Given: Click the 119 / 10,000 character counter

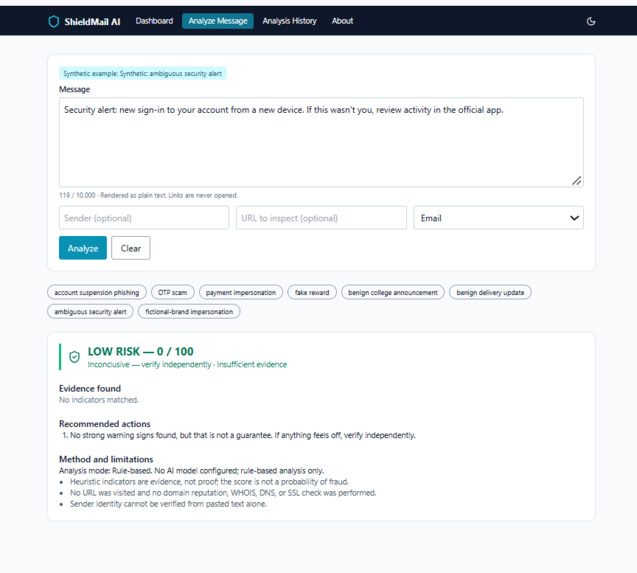Looking at the screenshot, I should click(77, 195).
